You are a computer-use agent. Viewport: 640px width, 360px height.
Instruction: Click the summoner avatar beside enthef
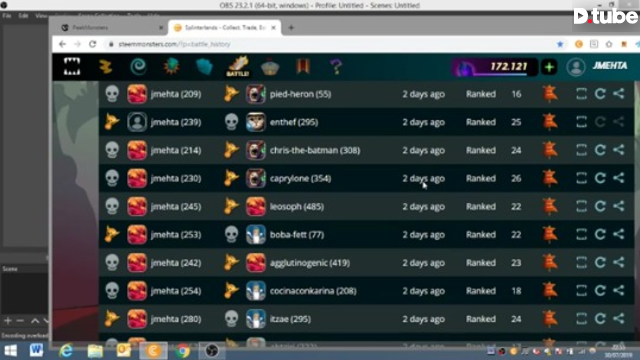pos(256,122)
